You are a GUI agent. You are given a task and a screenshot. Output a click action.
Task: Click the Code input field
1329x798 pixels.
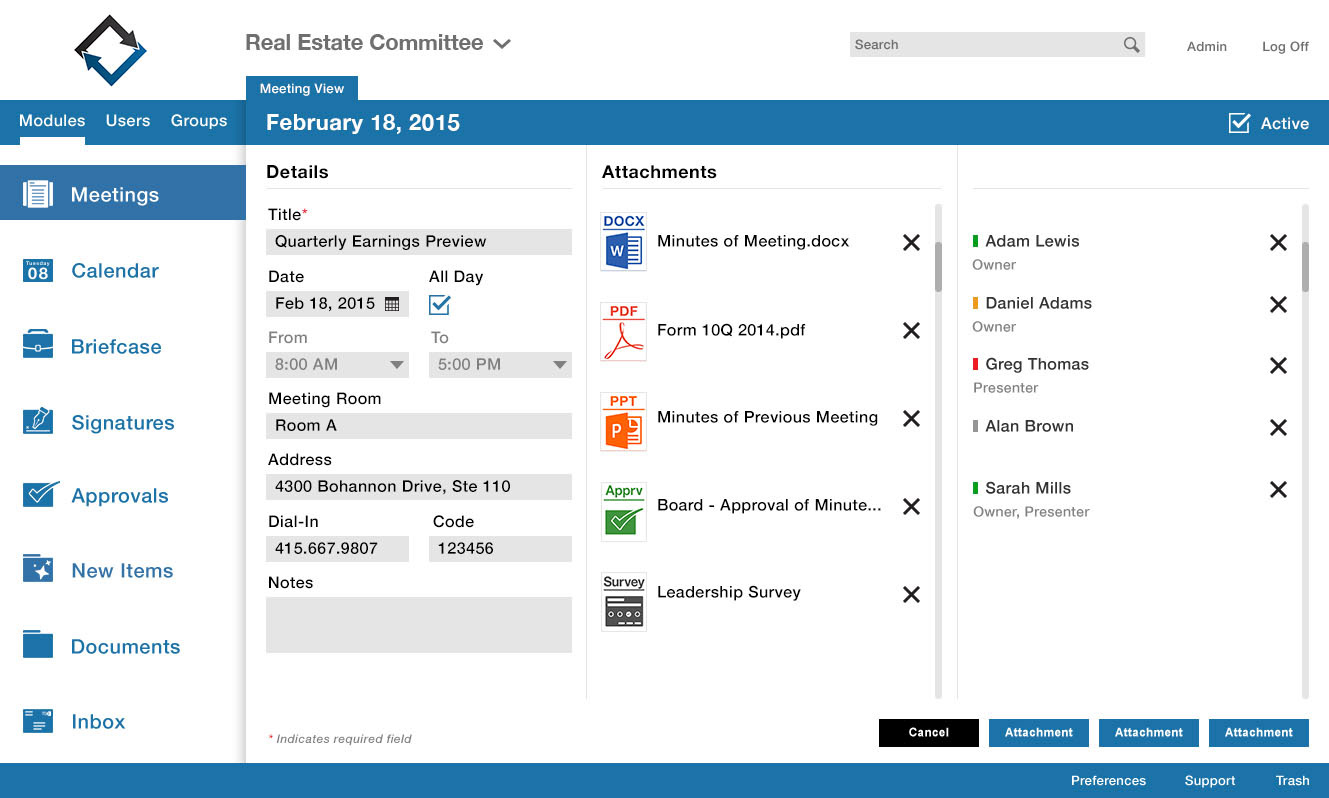(500, 548)
